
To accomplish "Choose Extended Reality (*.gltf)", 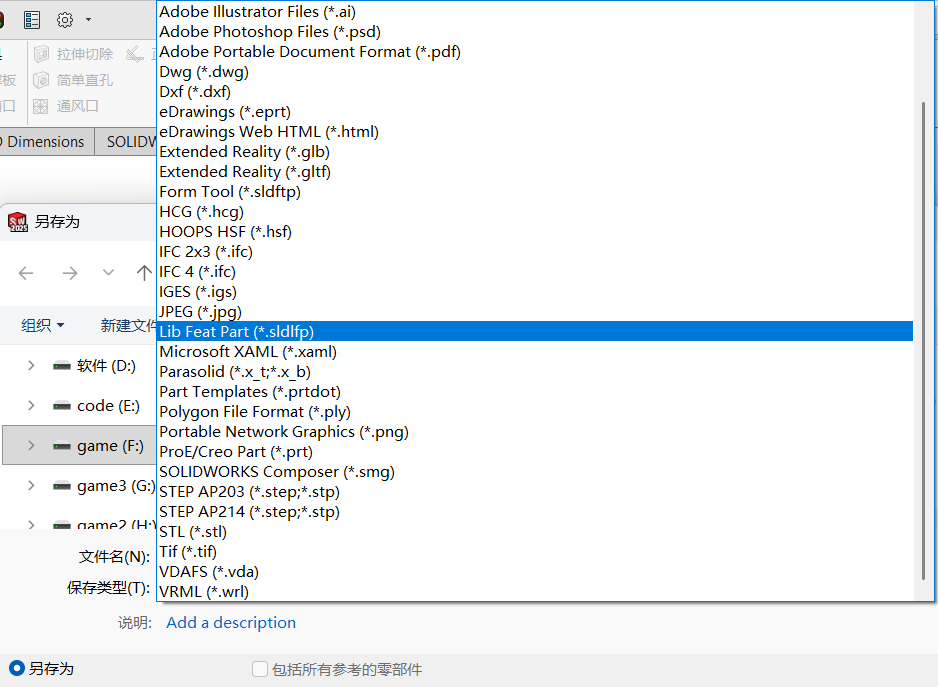I will (x=534, y=172).
